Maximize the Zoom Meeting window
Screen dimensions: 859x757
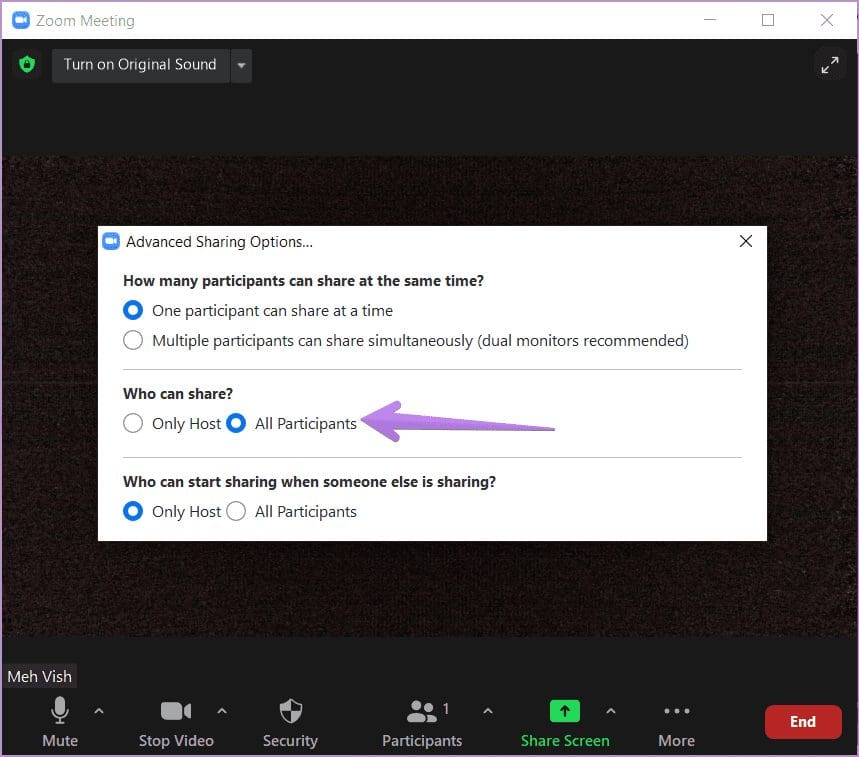click(768, 20)
